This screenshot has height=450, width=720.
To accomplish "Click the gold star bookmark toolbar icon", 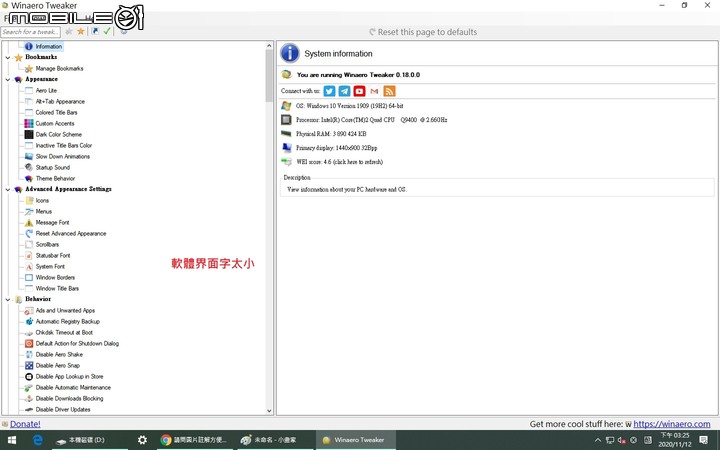I will pos(81,31).
